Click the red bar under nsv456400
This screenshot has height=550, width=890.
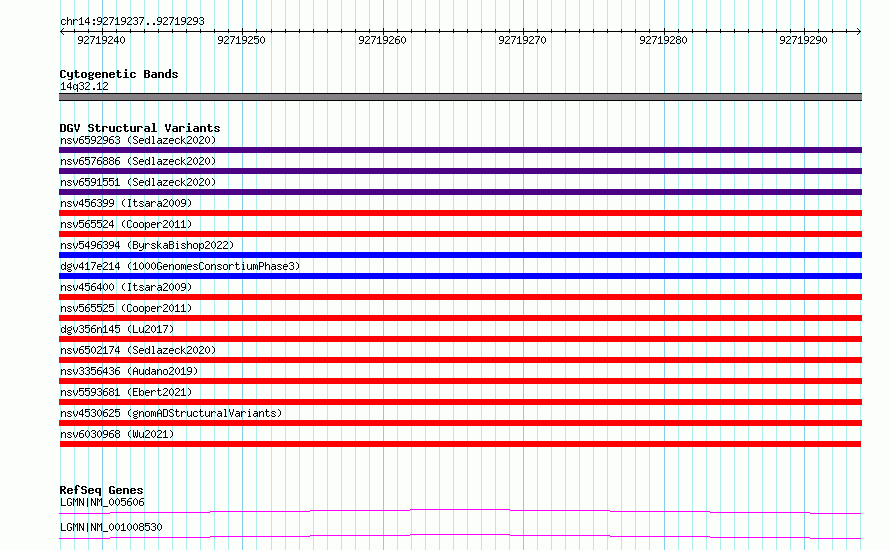(x=460, y=297)
